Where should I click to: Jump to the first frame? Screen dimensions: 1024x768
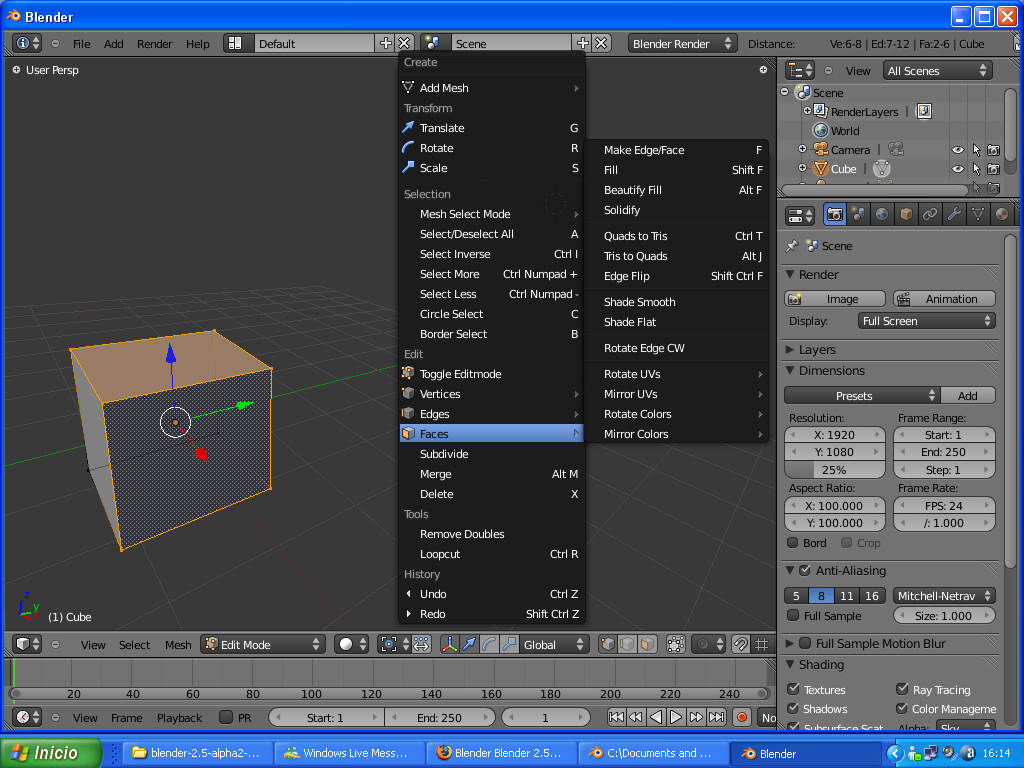click(x=616, y=717)
